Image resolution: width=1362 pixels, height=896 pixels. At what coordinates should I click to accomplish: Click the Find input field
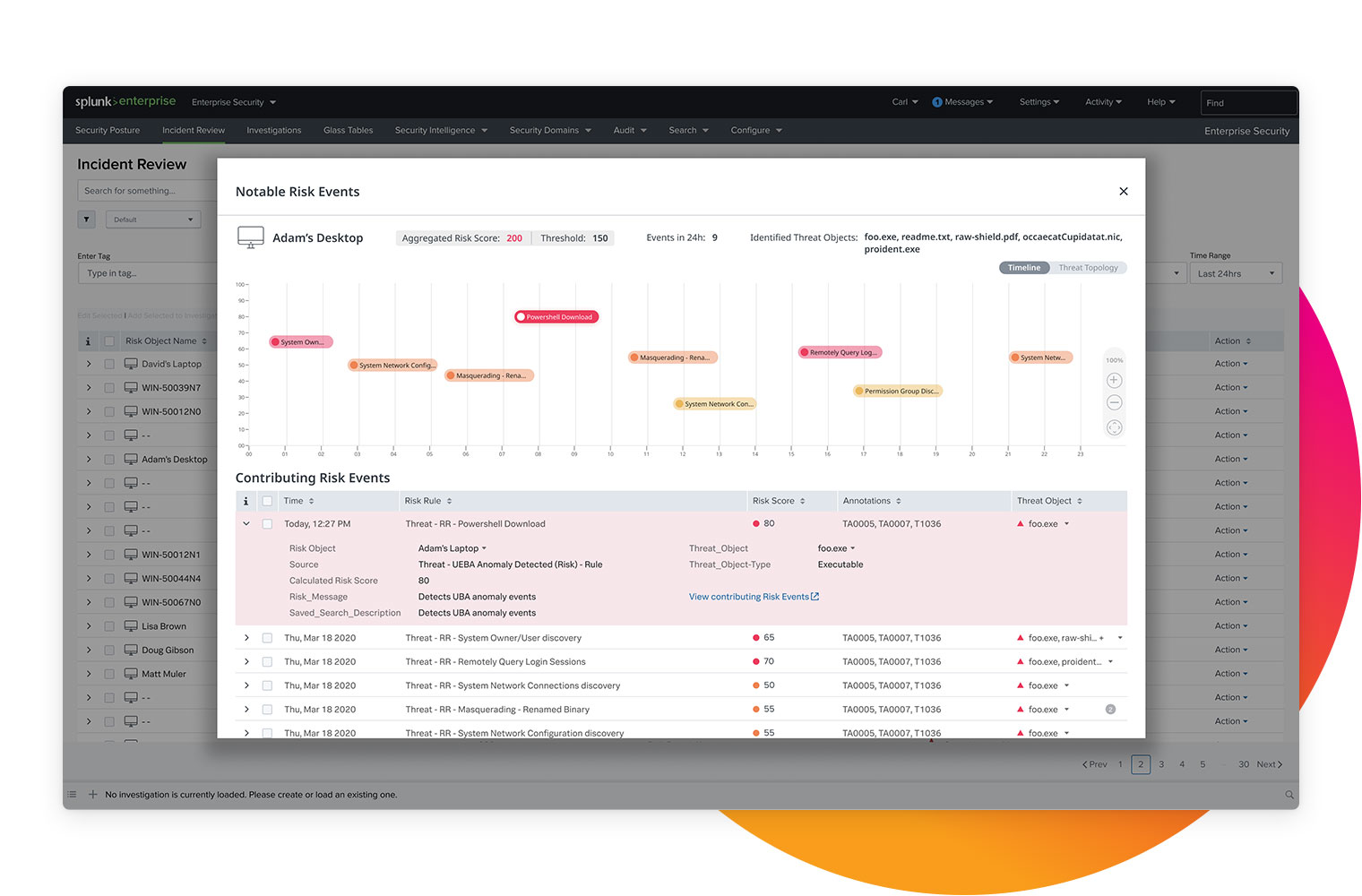[1248, 103]
